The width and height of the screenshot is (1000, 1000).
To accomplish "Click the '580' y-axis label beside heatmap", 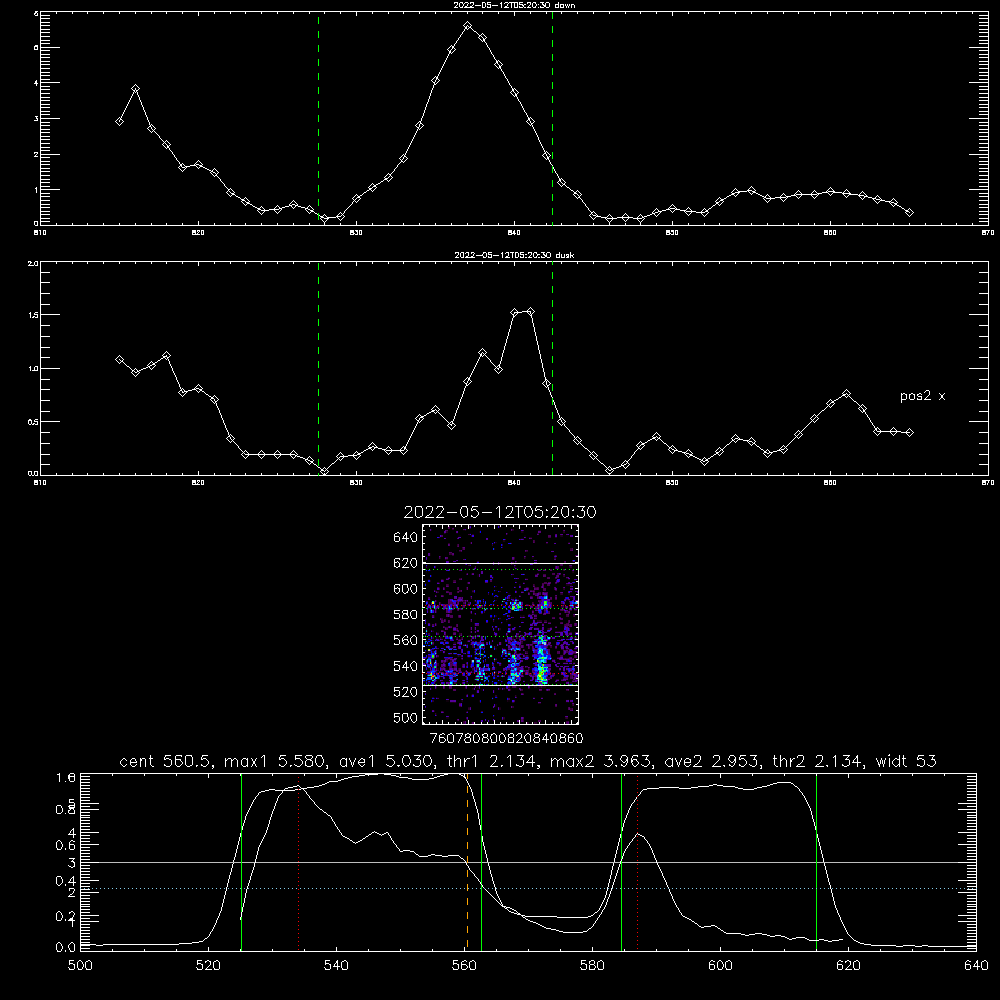I will [x=405, y=615].
